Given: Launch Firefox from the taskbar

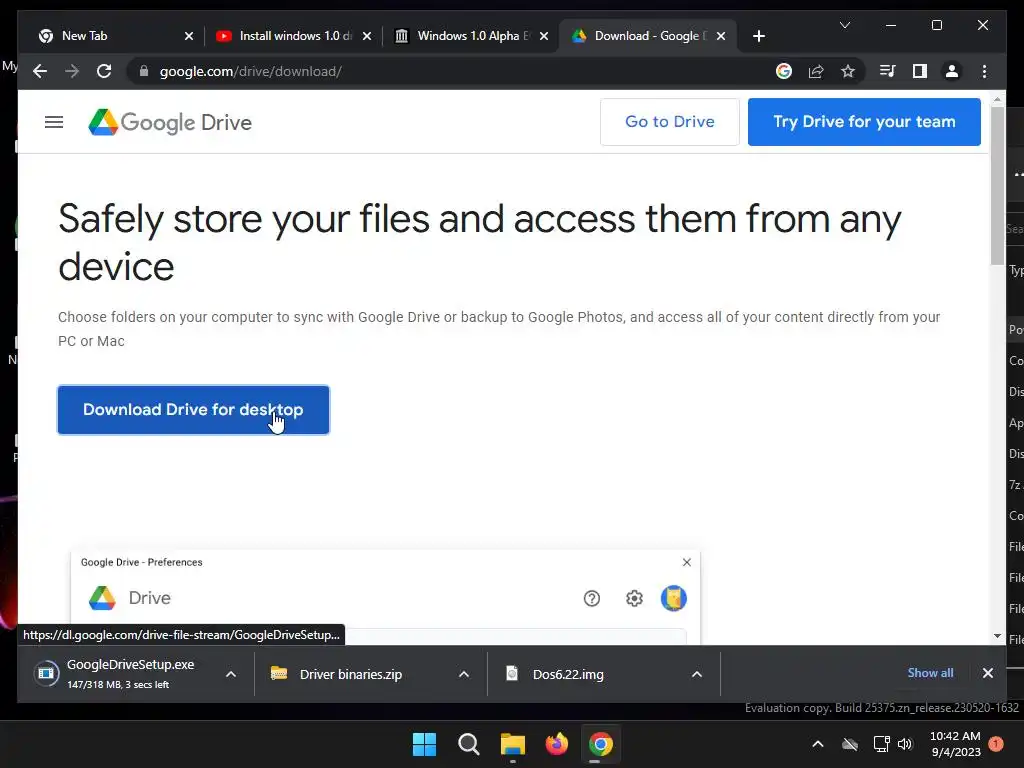Looking at the screenshot, I should tap(556, 744).
